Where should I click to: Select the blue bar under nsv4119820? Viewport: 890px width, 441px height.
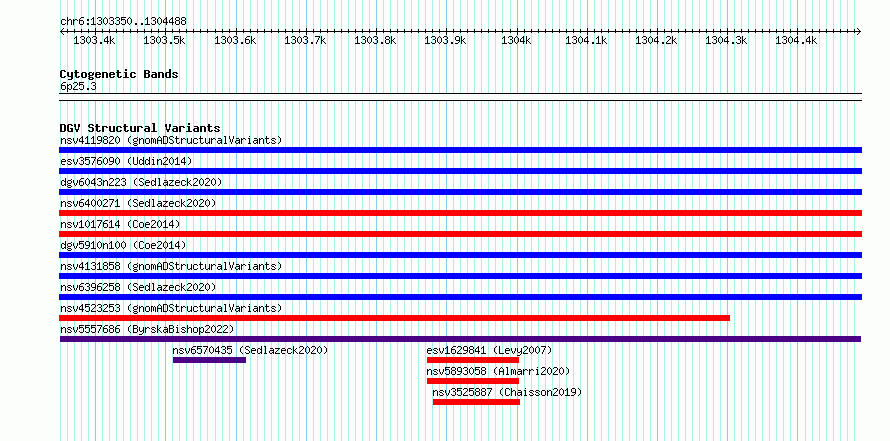[460, 150]
